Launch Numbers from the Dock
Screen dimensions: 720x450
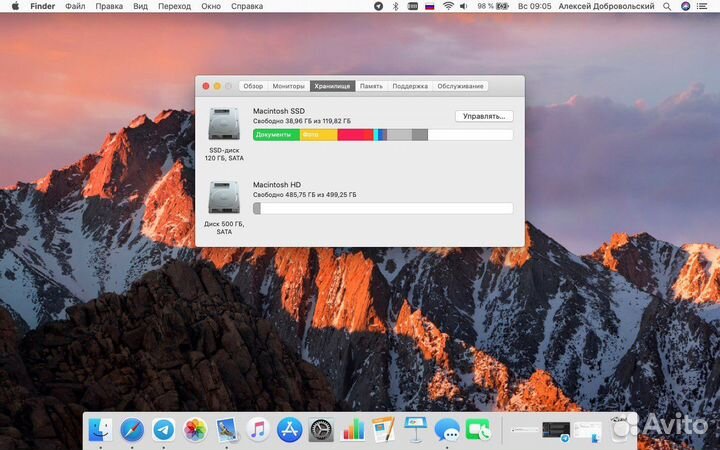[x=352, y=430]
